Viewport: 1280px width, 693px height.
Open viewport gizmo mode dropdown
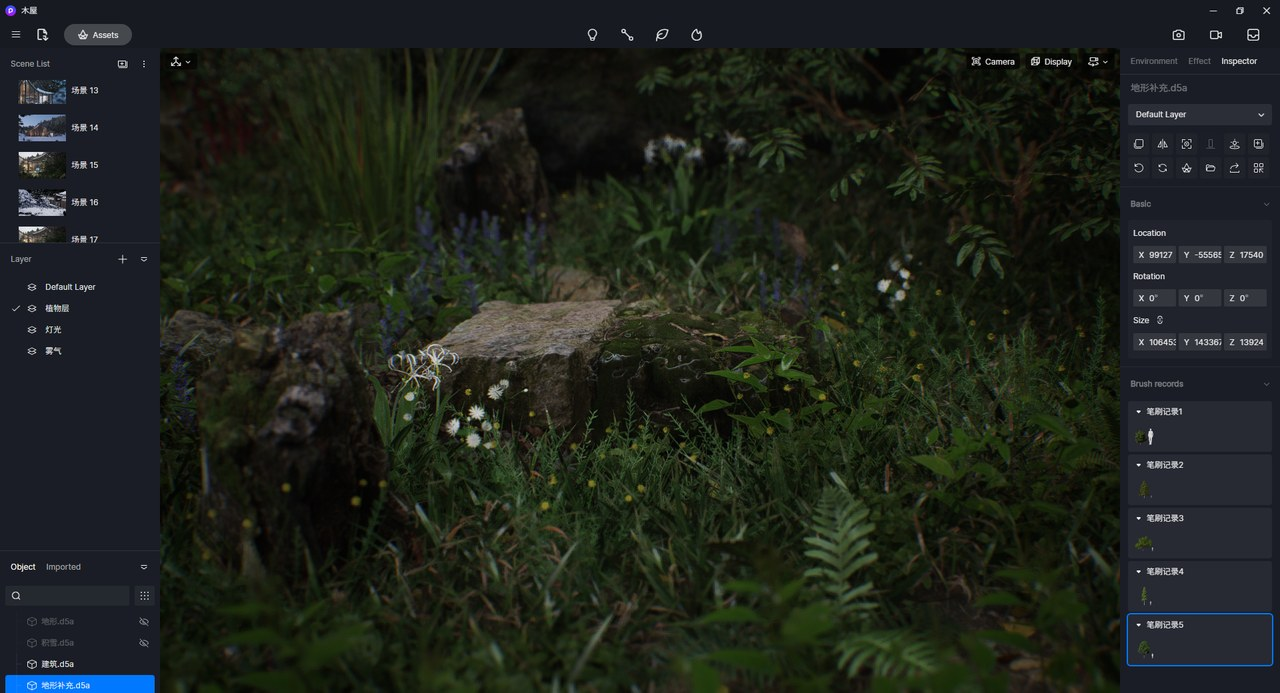pyautogui.click(x=180, y=62)
